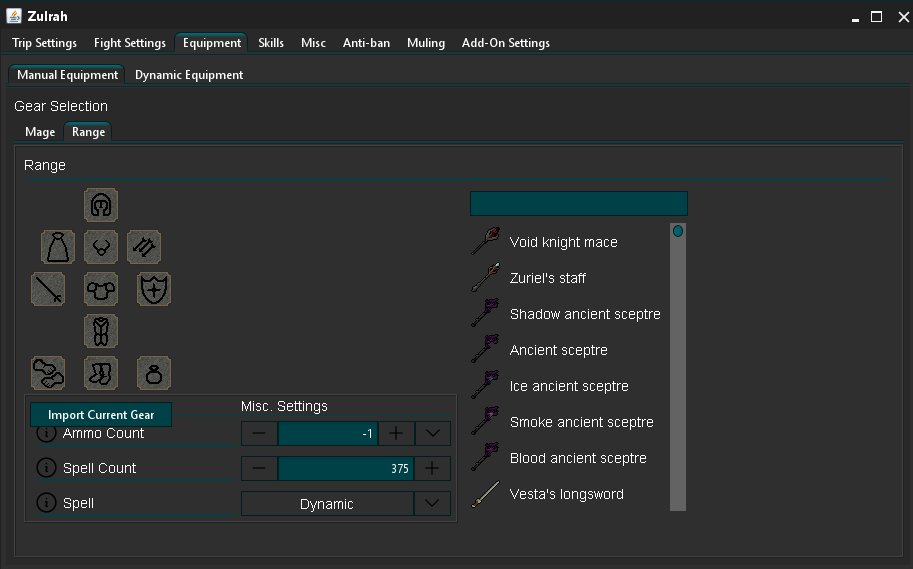Open the Dynamic Equipment tab
The image size is (913, 569).
coord(189,75)
